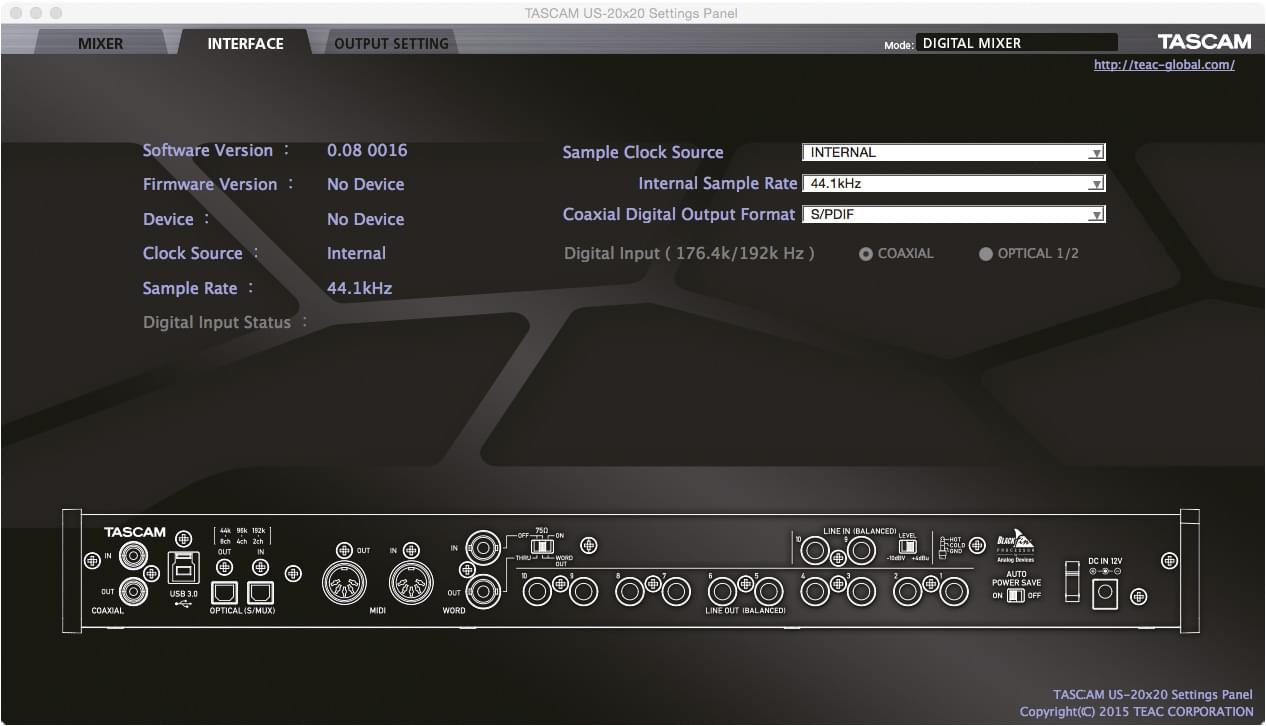Click LINE IN balanced jack 9
Screen dimensions: 1266x726
[x=861, y=551]
